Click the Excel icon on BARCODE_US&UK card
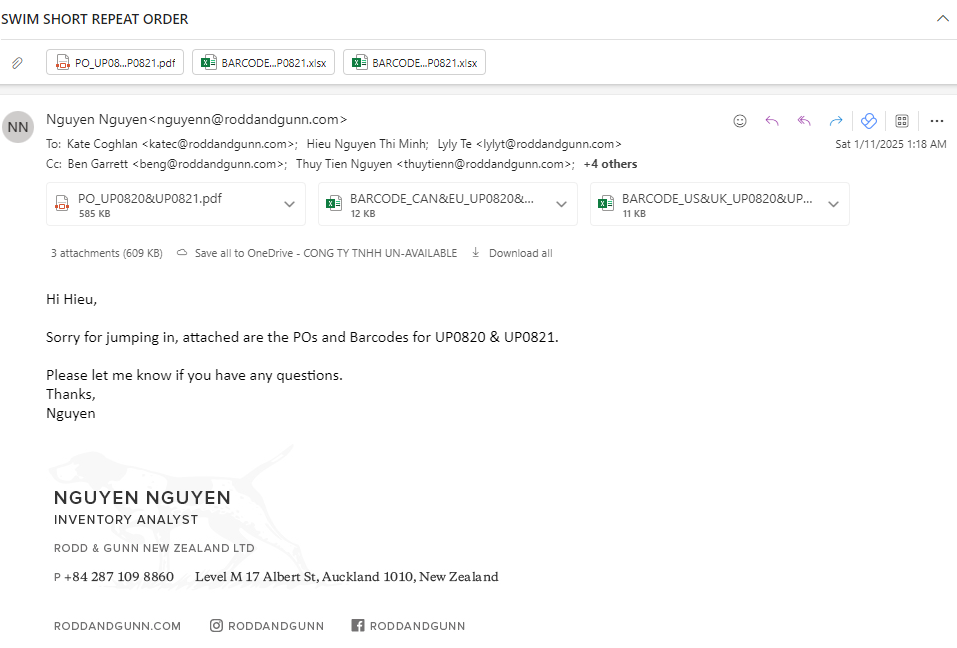 tap(605, 203)
